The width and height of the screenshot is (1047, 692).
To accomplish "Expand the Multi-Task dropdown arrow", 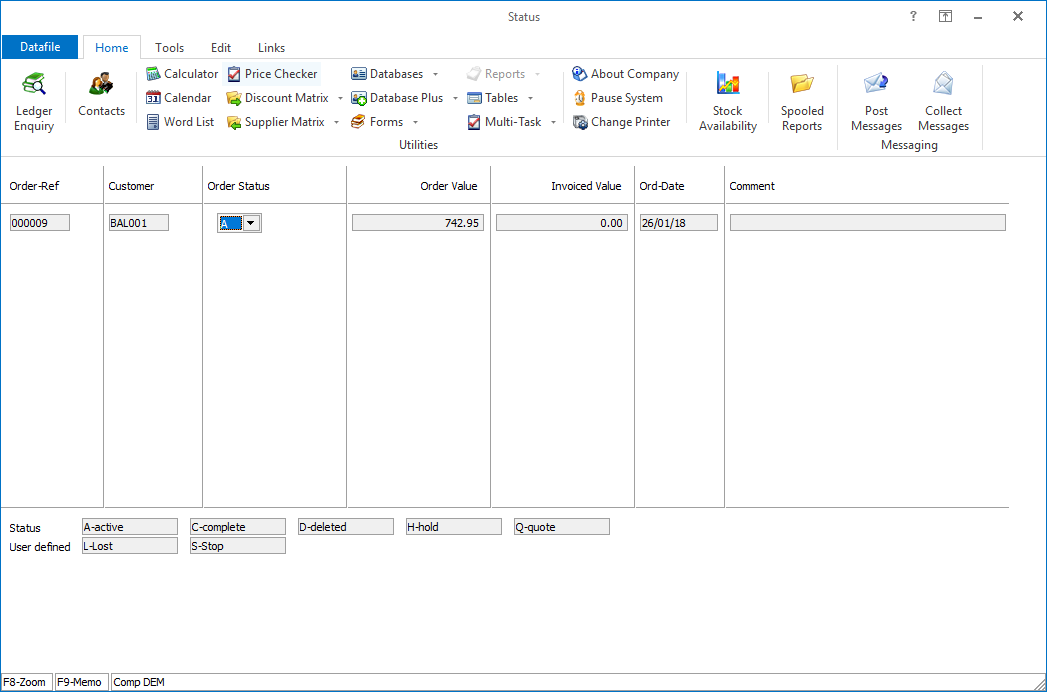I will pos(553,123).
